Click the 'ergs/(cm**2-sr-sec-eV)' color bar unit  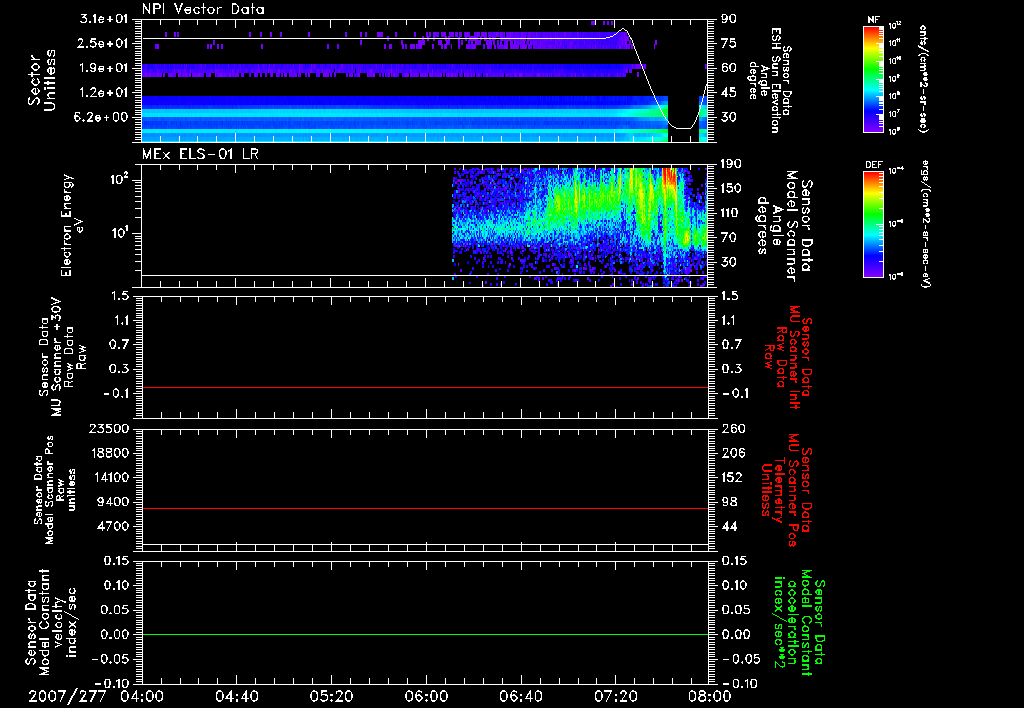(x=925, y=223)
